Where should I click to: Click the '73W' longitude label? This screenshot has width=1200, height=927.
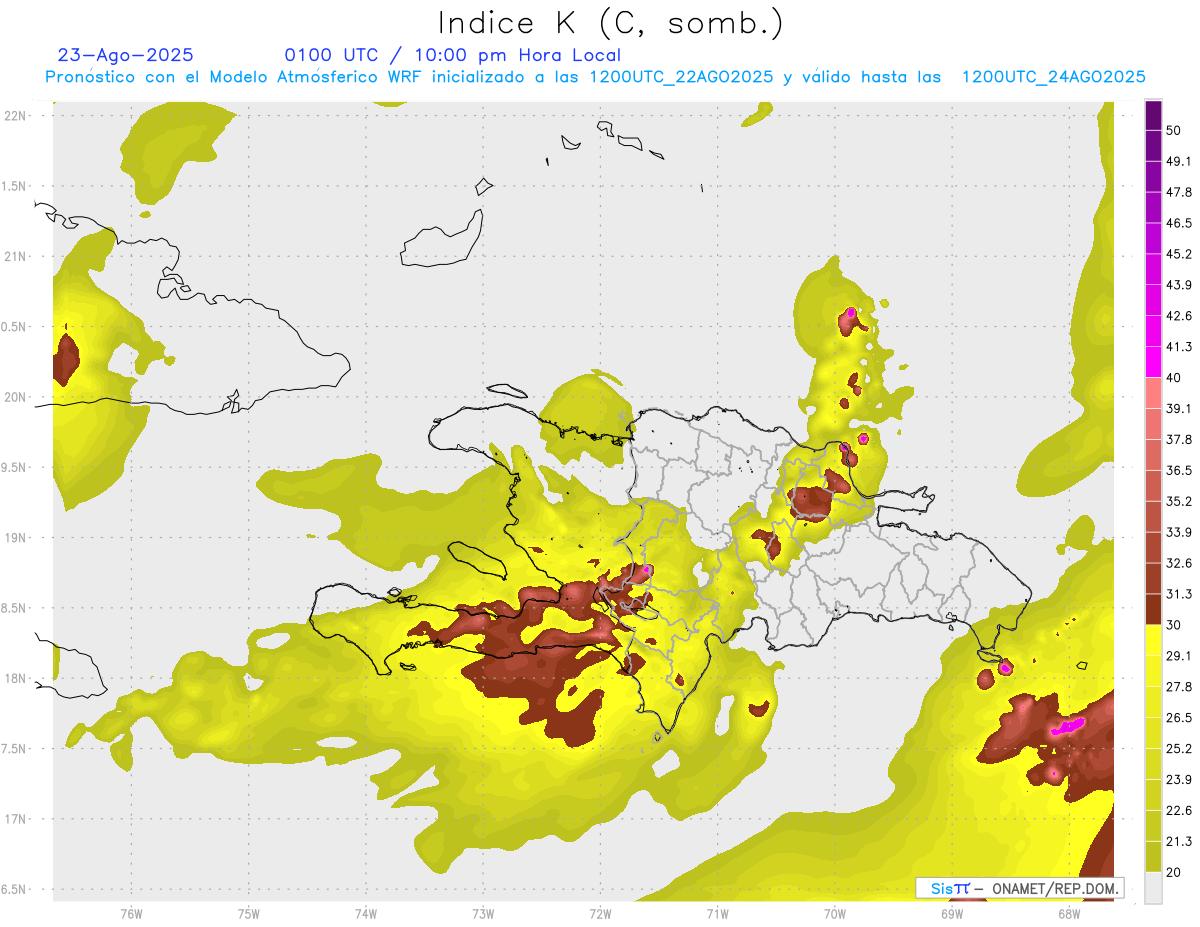point(483,913)
